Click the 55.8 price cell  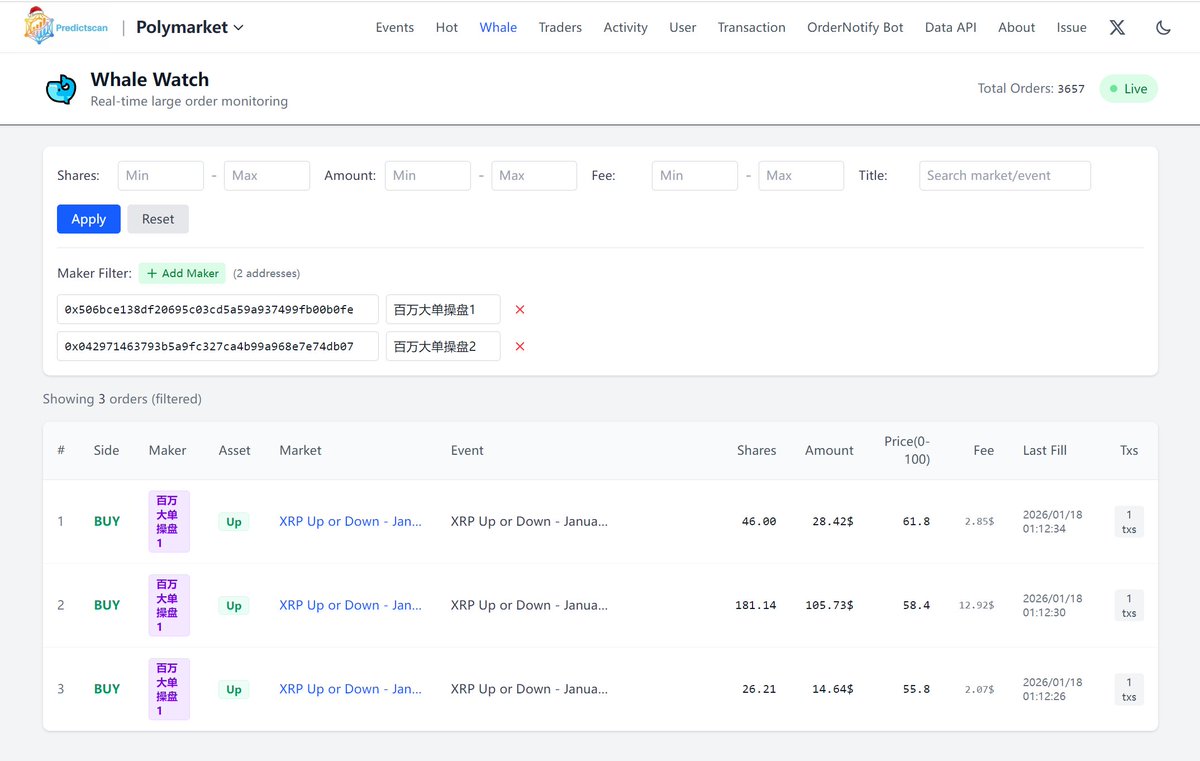[x=916, y=689]
